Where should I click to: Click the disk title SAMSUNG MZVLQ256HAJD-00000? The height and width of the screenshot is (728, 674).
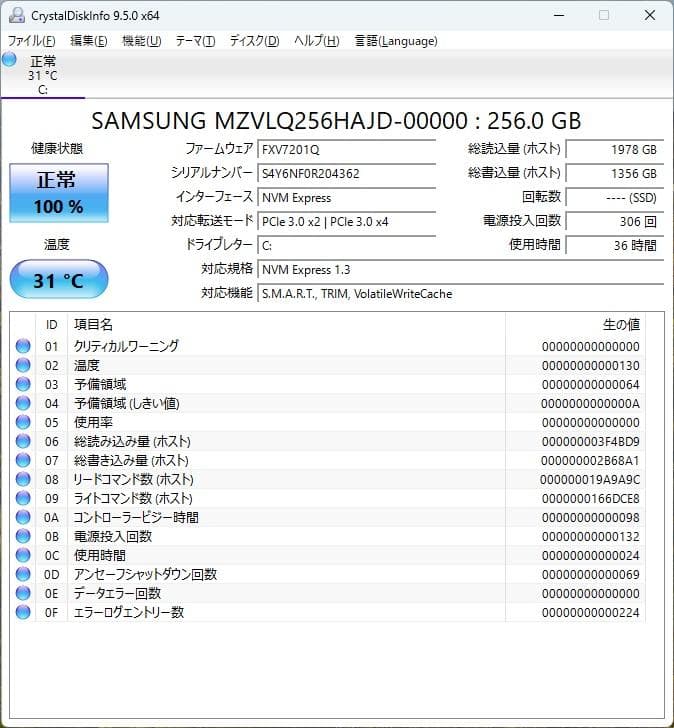click(336, 121)
